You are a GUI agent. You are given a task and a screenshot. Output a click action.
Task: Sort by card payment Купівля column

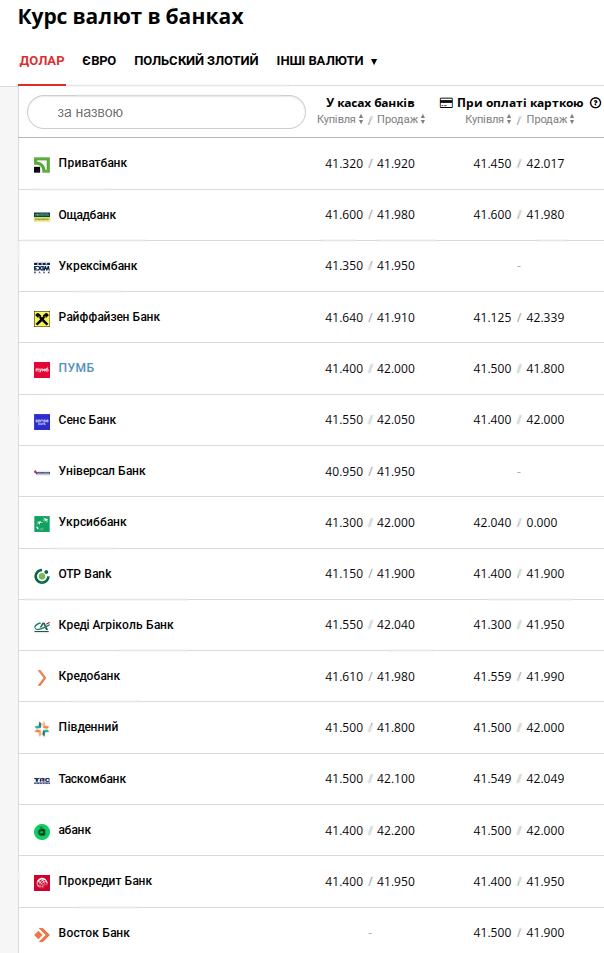[488, 119]
